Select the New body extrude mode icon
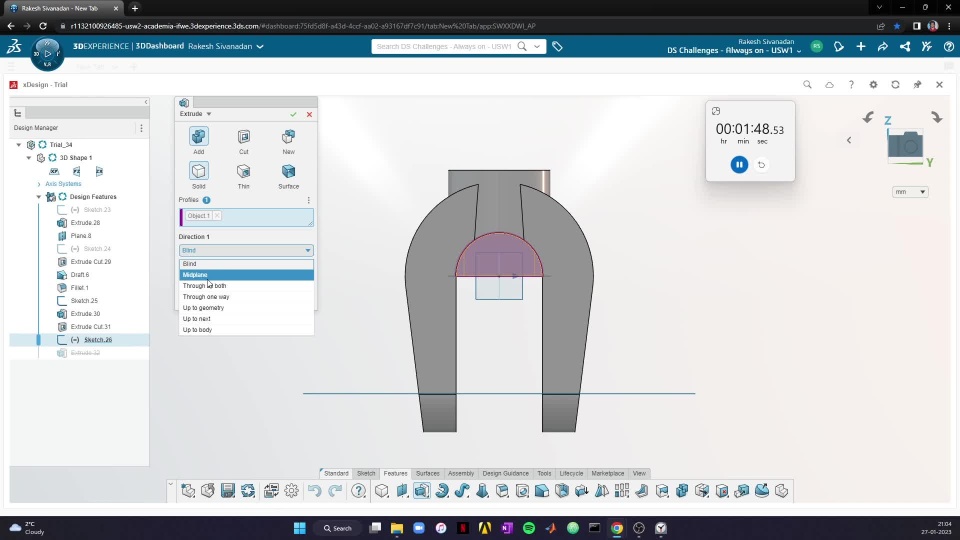Viewport: 960px width, 540px height. pos(288,136)
